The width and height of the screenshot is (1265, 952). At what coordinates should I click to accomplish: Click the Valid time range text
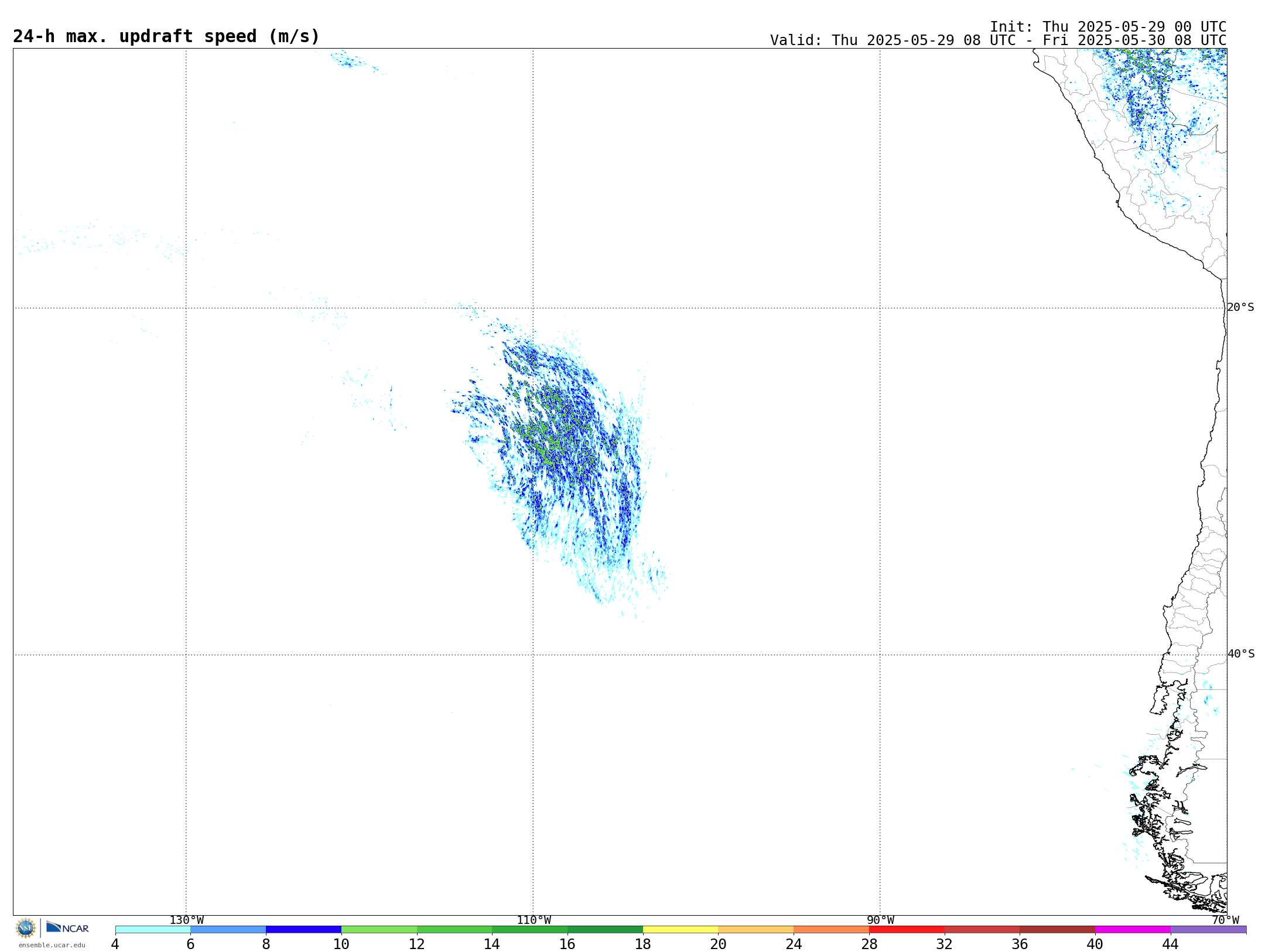point(998,40)
